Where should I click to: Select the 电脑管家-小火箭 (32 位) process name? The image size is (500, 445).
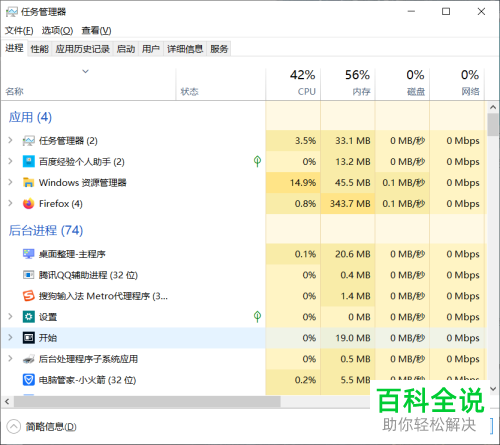pyautogui.click(x=87, y=380)
